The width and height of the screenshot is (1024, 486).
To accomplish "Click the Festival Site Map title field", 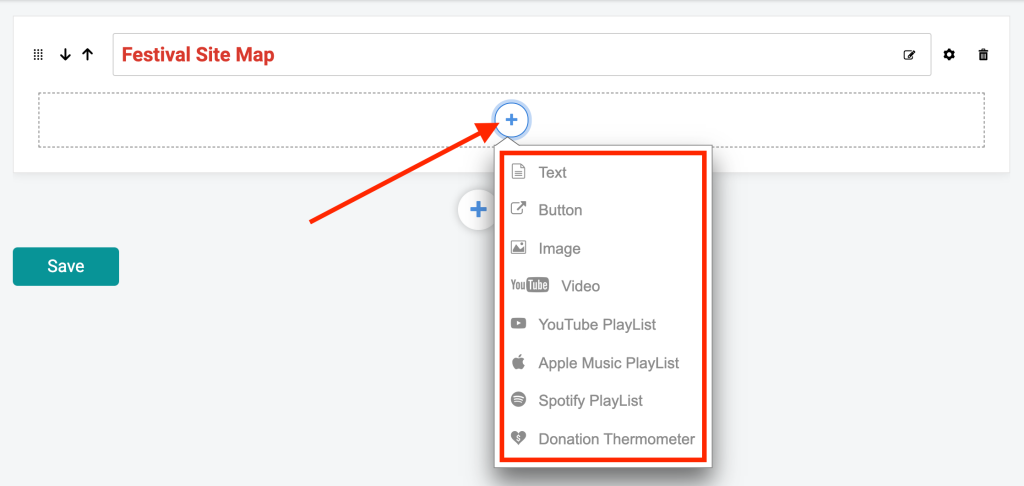I will [522, 55].
